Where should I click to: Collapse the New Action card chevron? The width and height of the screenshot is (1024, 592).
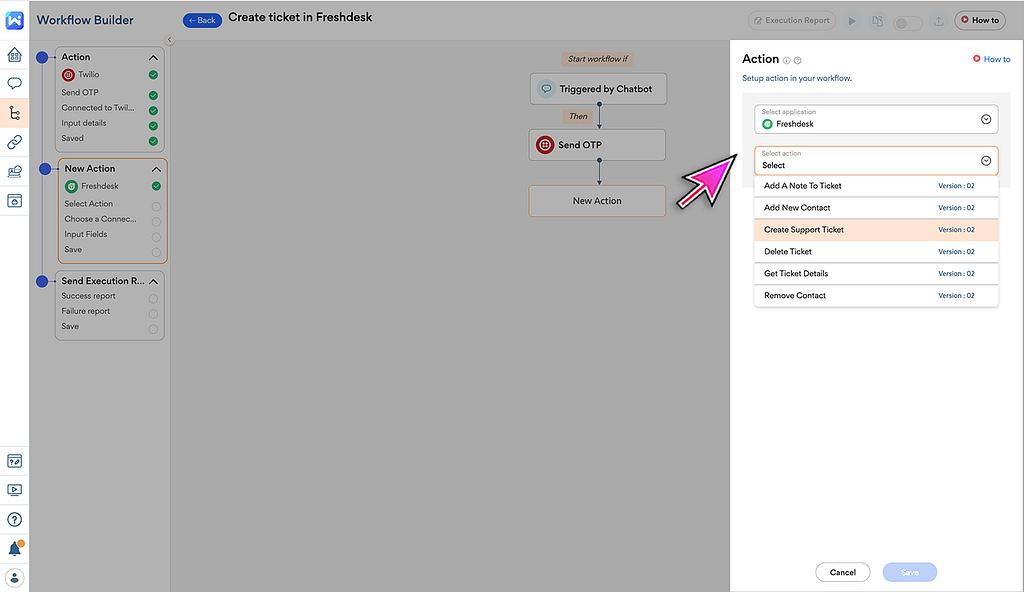point(156,169)
